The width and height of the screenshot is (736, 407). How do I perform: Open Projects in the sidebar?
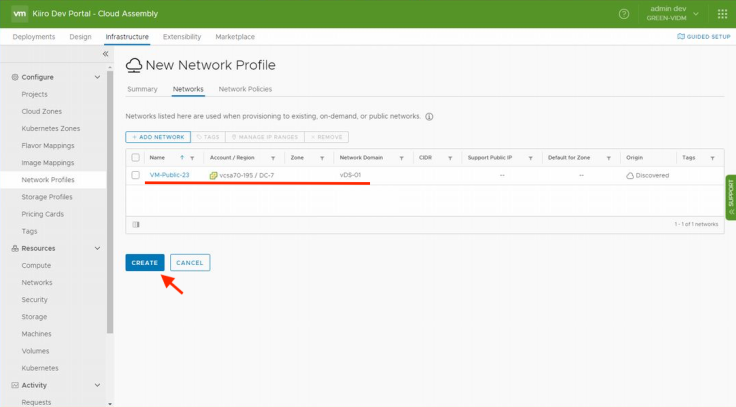(x=34, y=94)
